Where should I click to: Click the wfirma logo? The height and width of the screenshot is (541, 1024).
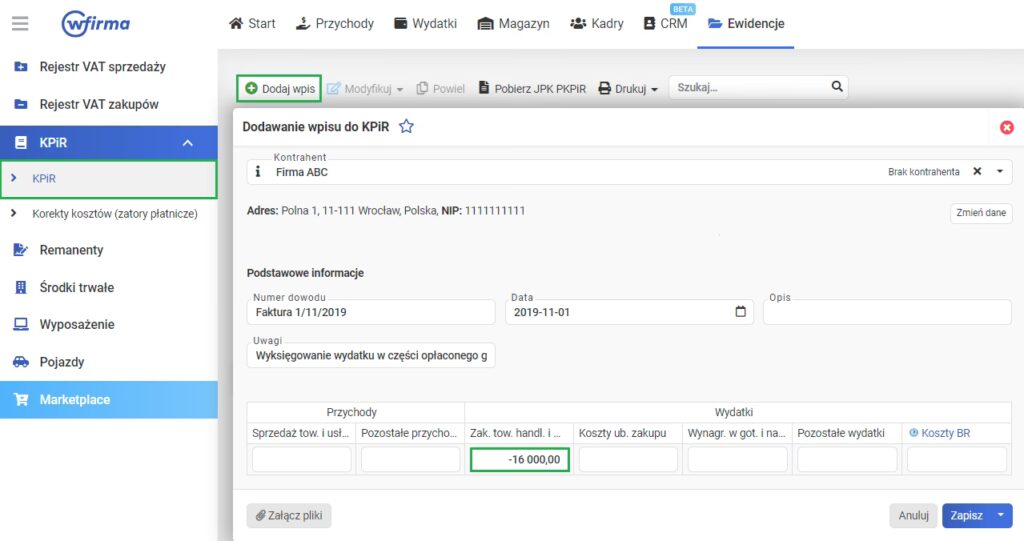point(96,23)
